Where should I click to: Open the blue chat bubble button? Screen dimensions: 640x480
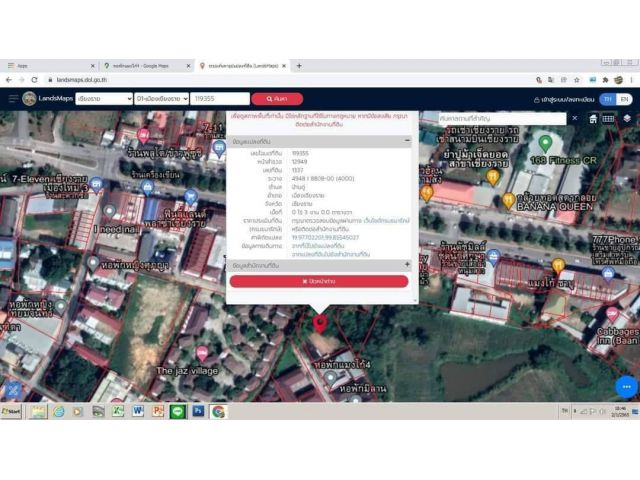click(x=627, y=387)
